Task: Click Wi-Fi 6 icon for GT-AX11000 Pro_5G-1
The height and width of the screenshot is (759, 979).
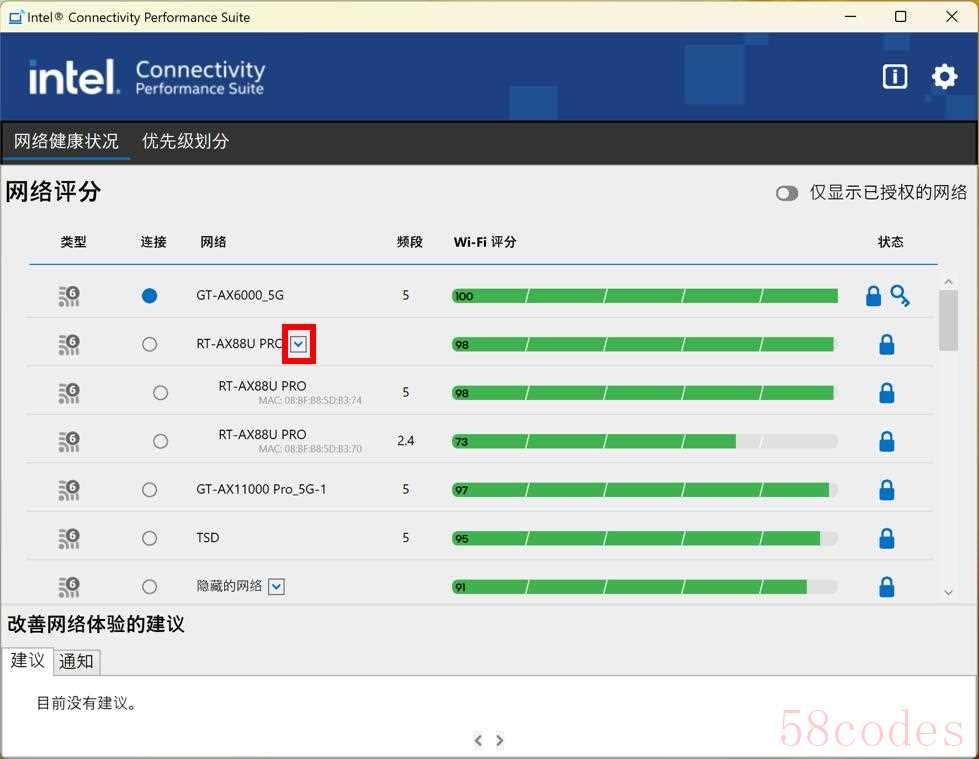Action: [x=69, y=490]
